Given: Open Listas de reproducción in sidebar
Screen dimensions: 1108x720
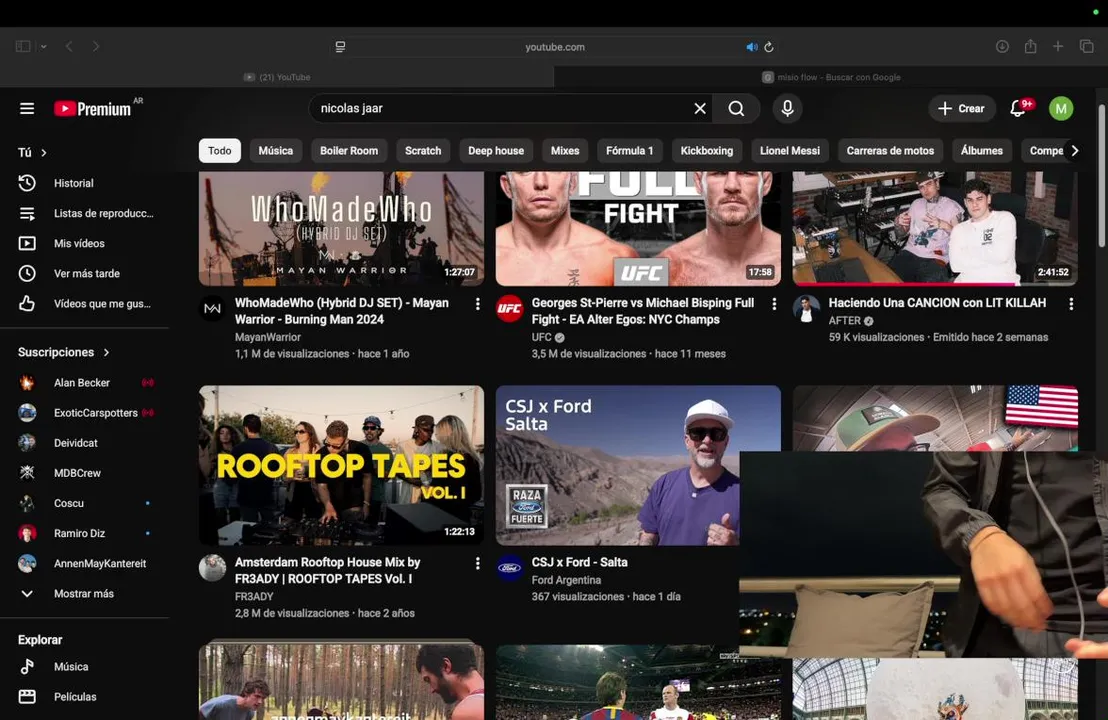Looking at the screenshot, I should click(x=85, y=213).
